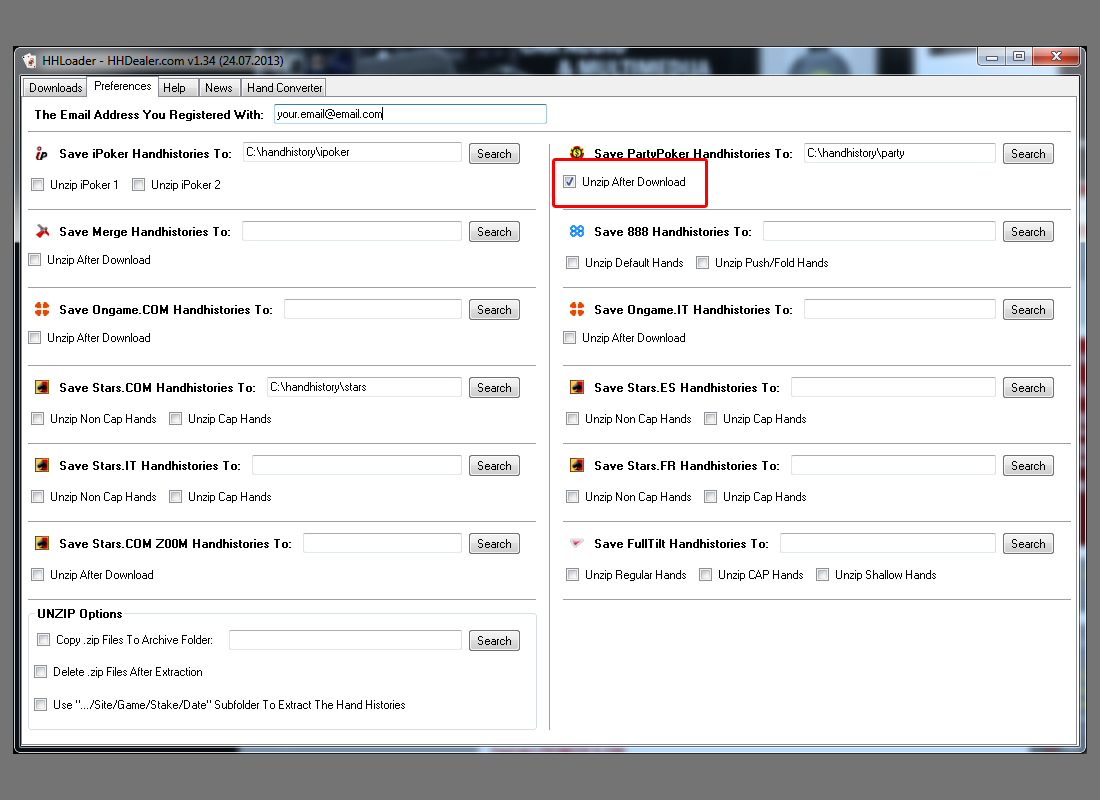The width and height of the screenshot is (1100, 800).
Task: Click the 888 poker logo icon
Action: pyautogui.click(x=577, y=232)
